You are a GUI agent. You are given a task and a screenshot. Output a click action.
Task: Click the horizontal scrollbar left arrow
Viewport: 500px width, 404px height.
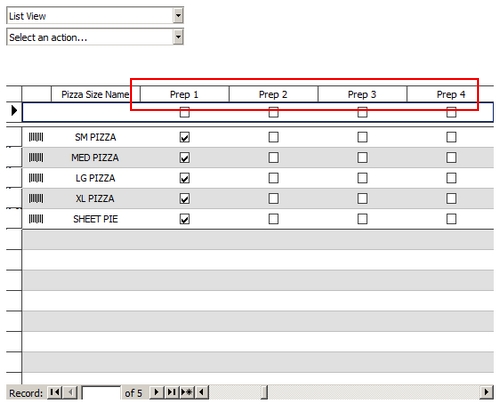[202, 392]
